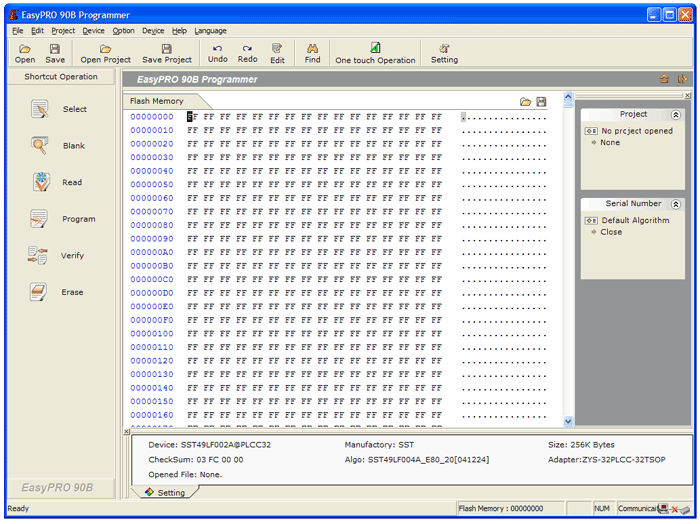700x524 pixels.
Task: Click CheckSum: 03 FC 00 00 text
Action: (x=196, y=460)
